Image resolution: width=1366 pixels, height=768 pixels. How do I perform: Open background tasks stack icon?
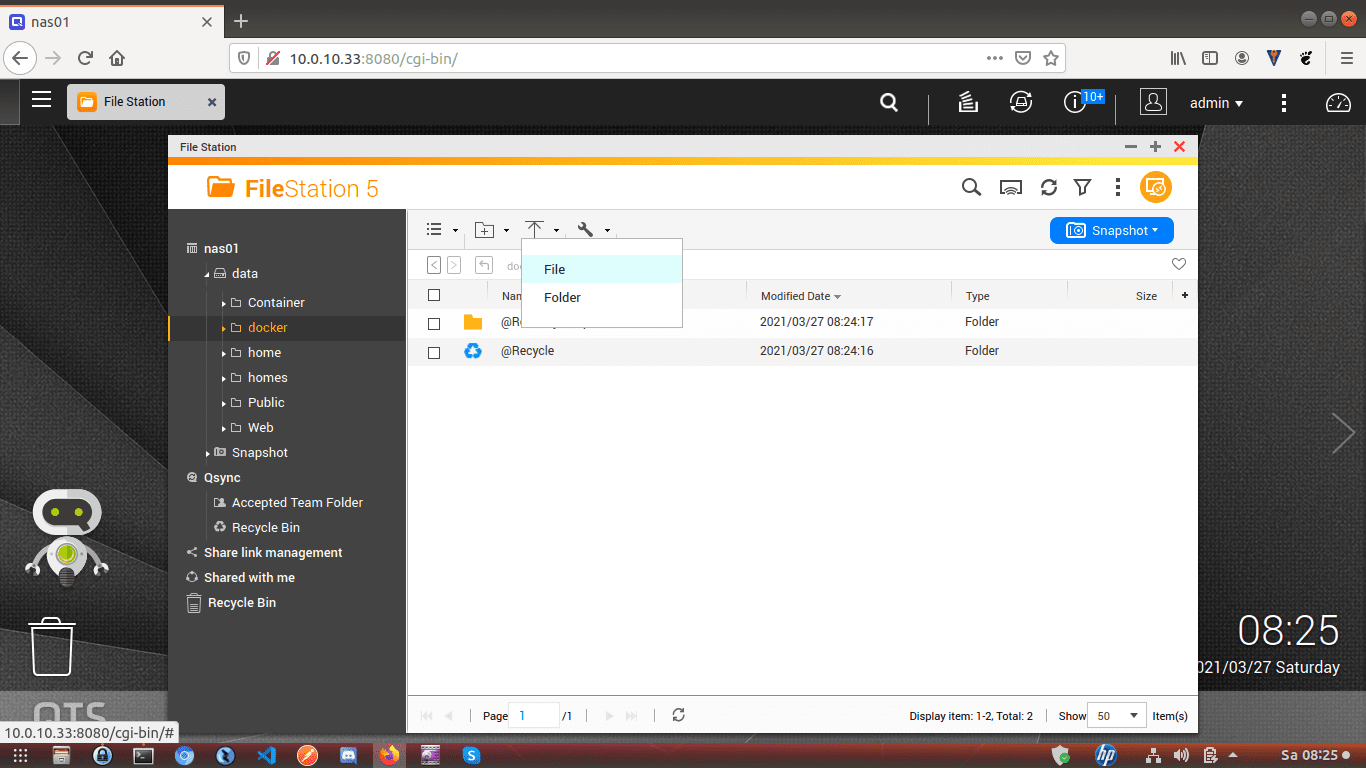click(x=967, y=102)
